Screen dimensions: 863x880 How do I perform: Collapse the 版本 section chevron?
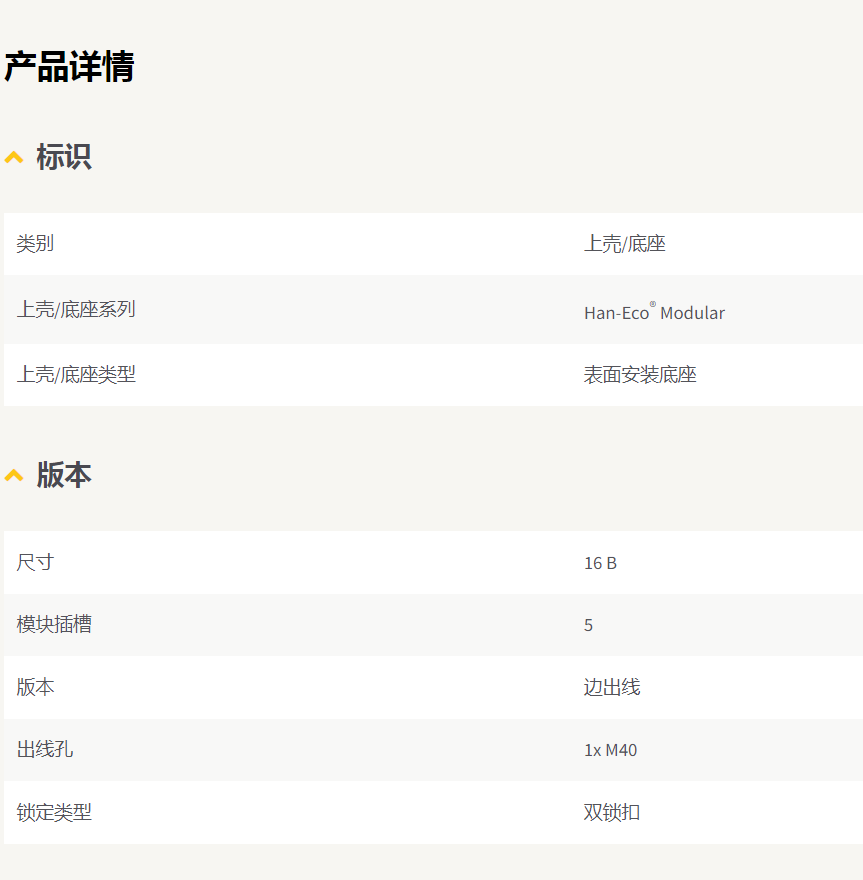(14, 476)
